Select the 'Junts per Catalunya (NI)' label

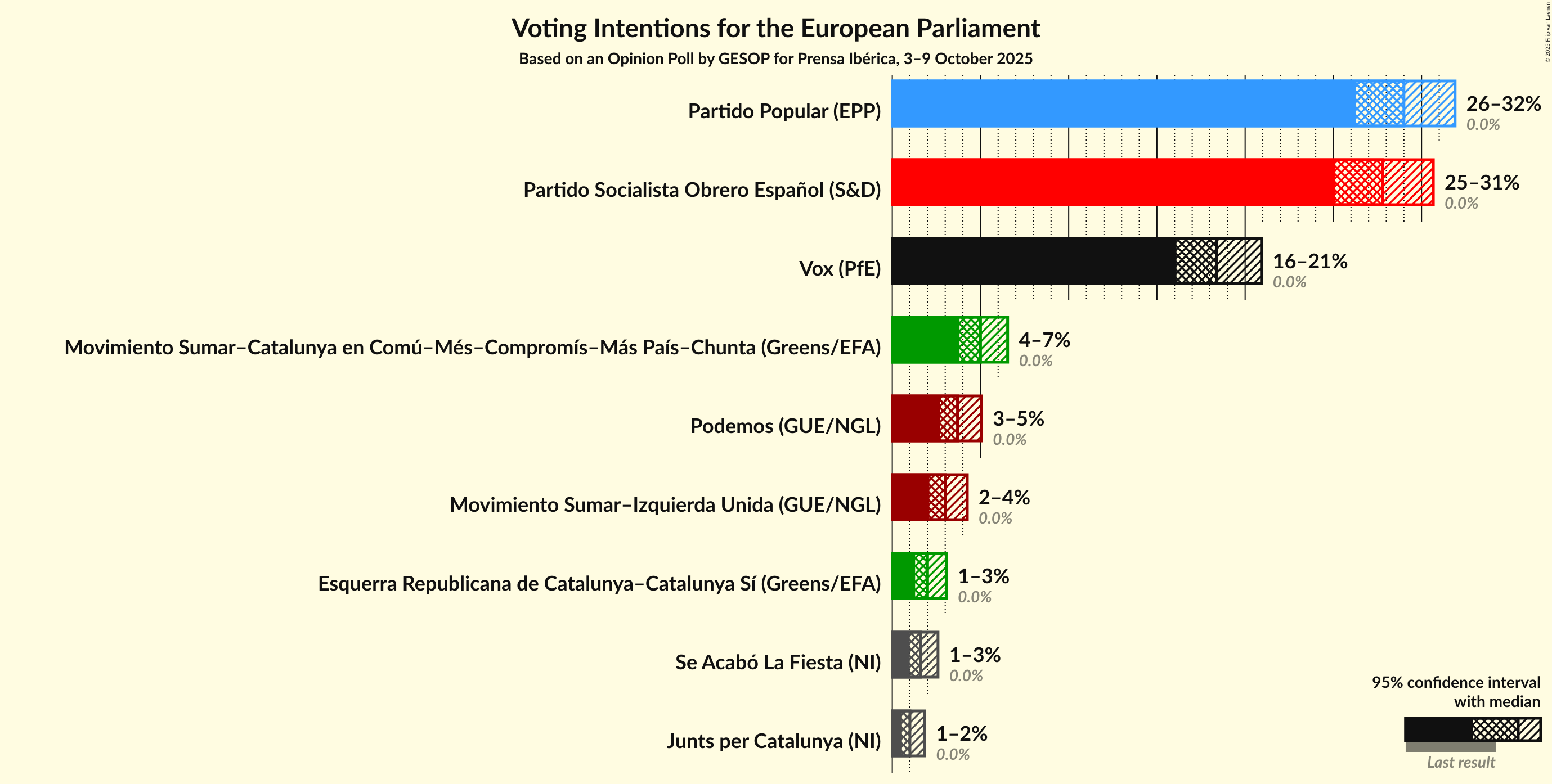point(774,741)
